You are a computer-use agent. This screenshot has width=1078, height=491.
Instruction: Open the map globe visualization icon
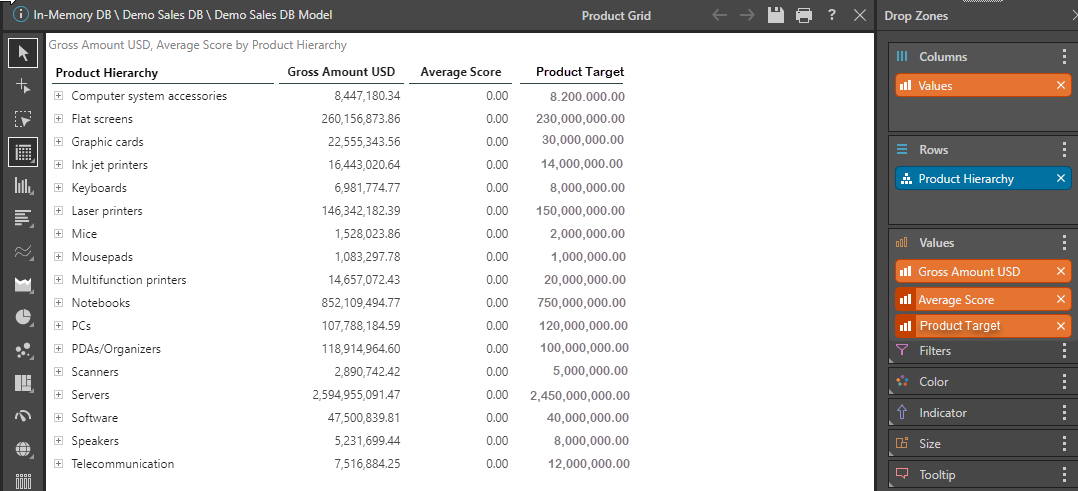point(23,450)
